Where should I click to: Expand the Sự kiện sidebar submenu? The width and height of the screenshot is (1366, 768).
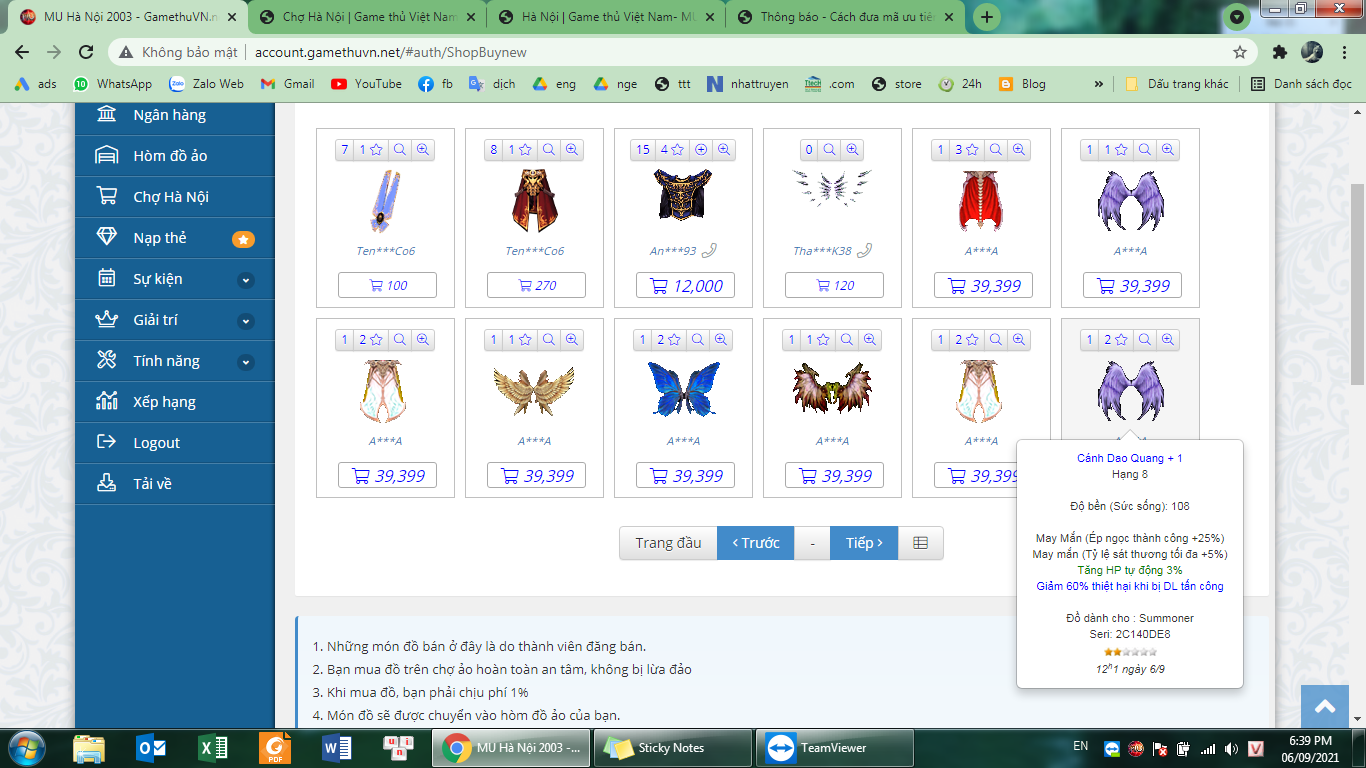[x=246, y=280]
